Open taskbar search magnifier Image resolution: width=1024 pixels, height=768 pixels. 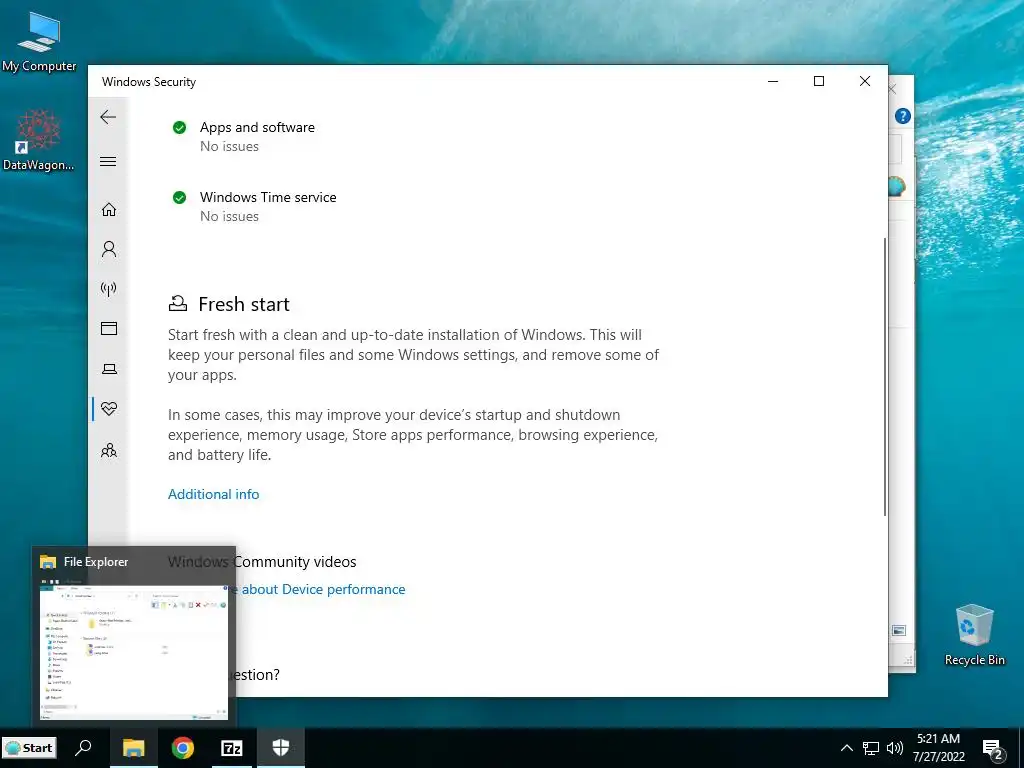coord(84,748)
